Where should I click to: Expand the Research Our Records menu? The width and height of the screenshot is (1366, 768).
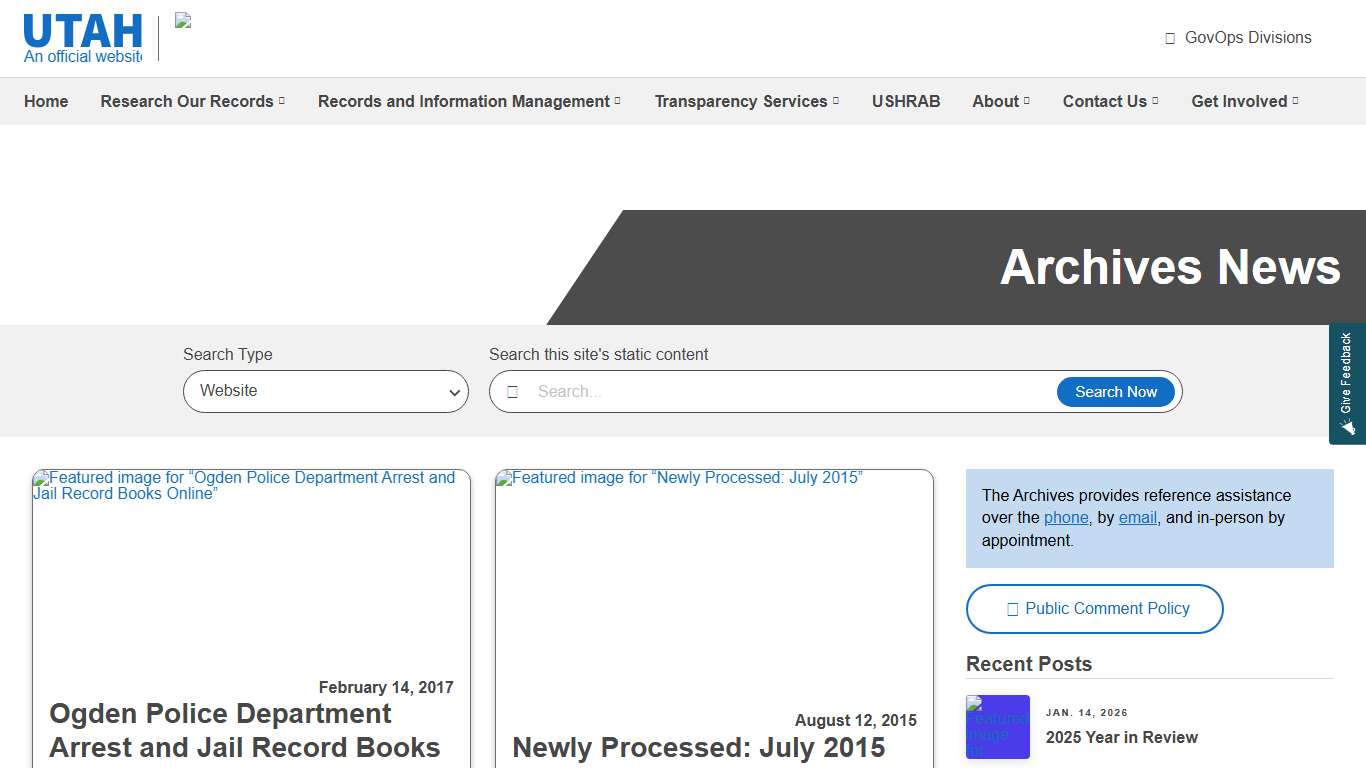tap(192, 101)
